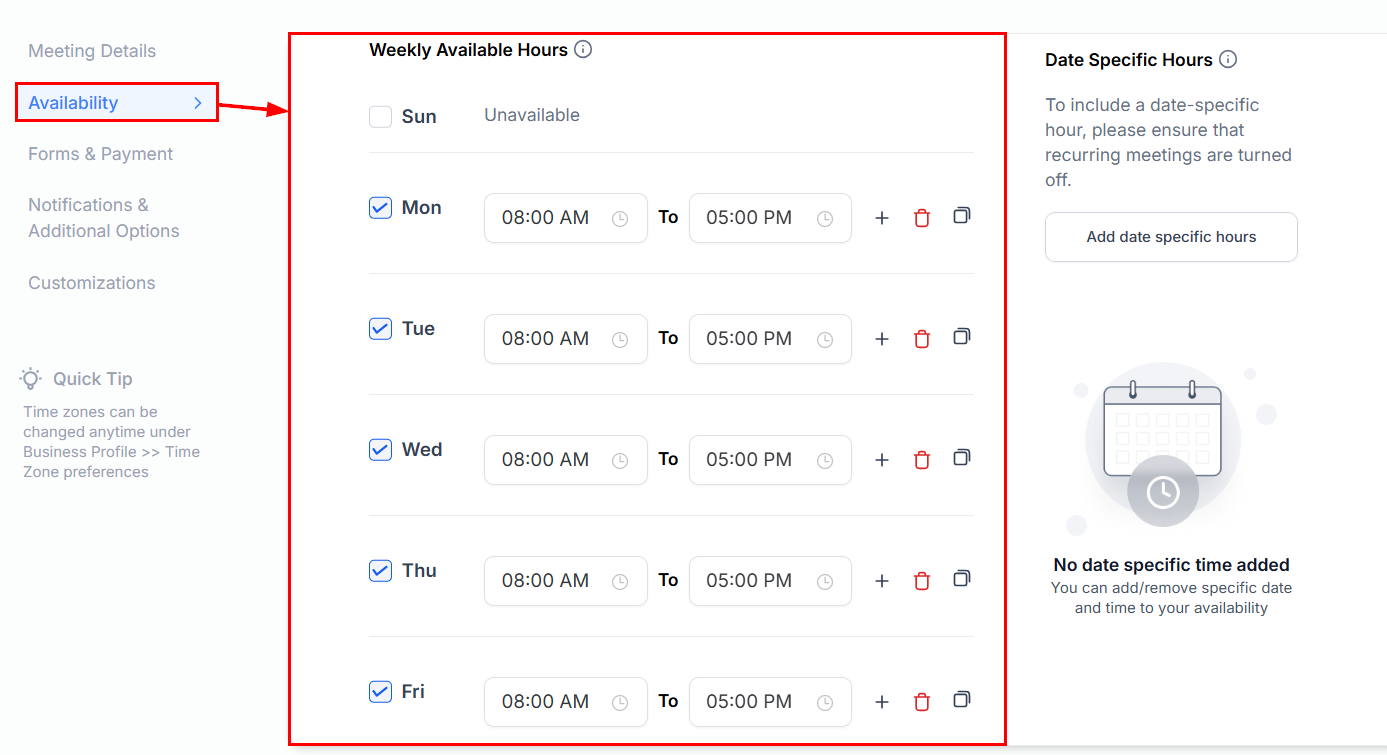Copy Wednesday's hours using the duplicate icon
The height and width of the screenshot is (755, 1387).
961,458
